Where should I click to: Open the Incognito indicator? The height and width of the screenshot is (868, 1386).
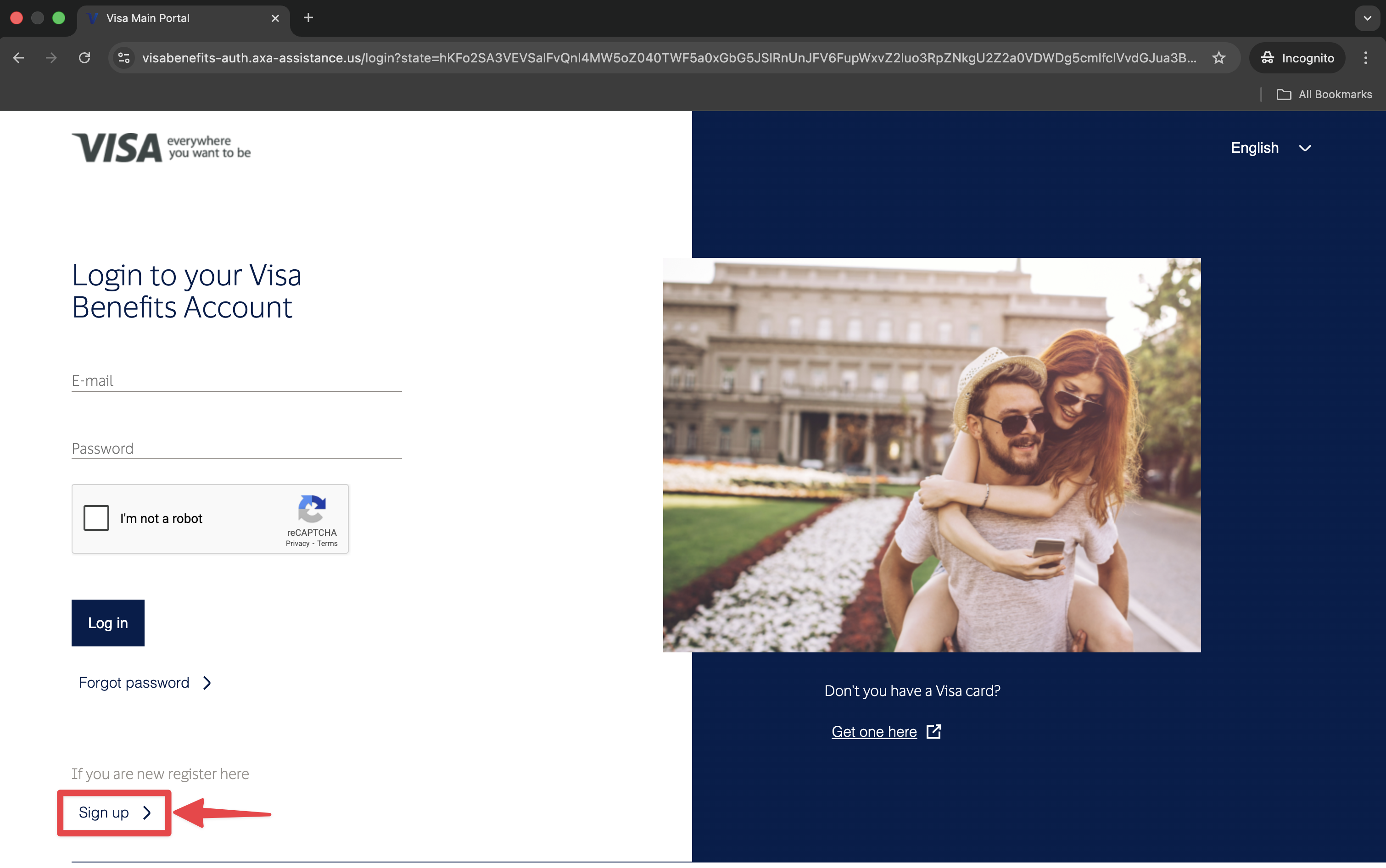(1297, 58)
